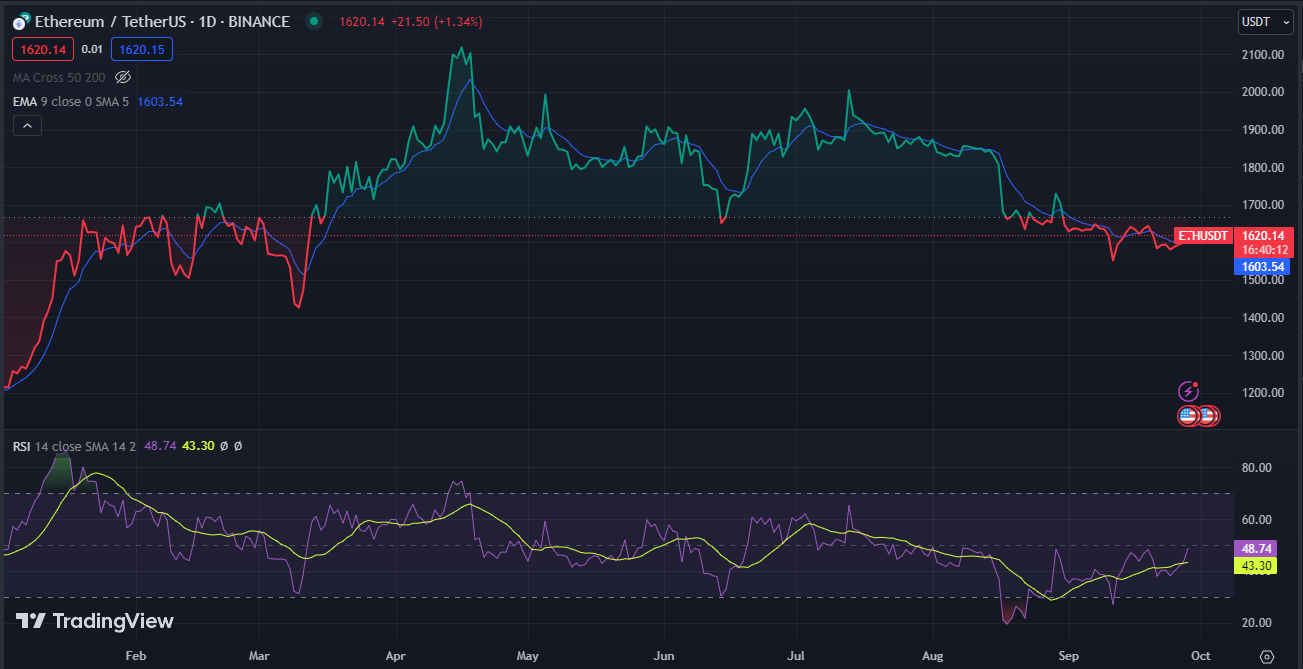
Task: Click the red sell price button 1620.14
Action: (x=42, y=48)
